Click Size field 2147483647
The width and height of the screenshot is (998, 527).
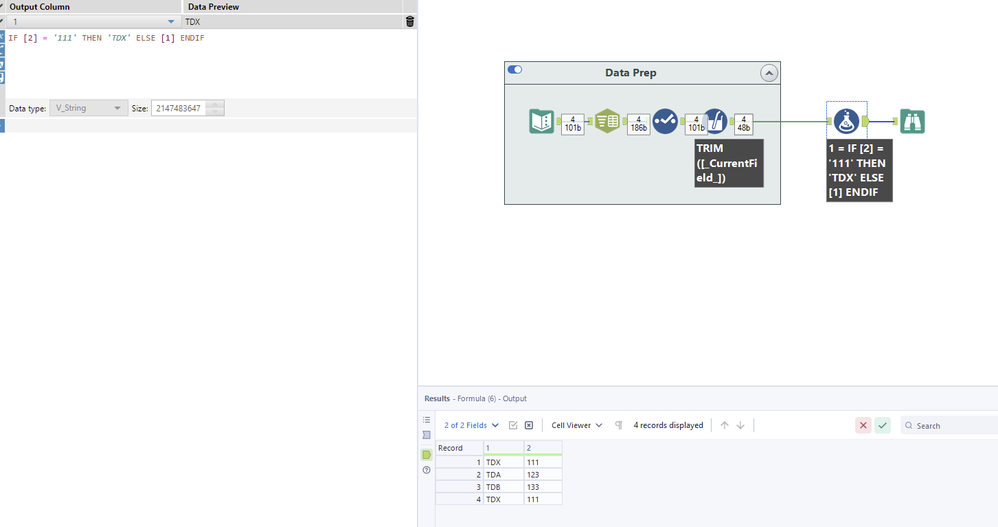point(179,108)
